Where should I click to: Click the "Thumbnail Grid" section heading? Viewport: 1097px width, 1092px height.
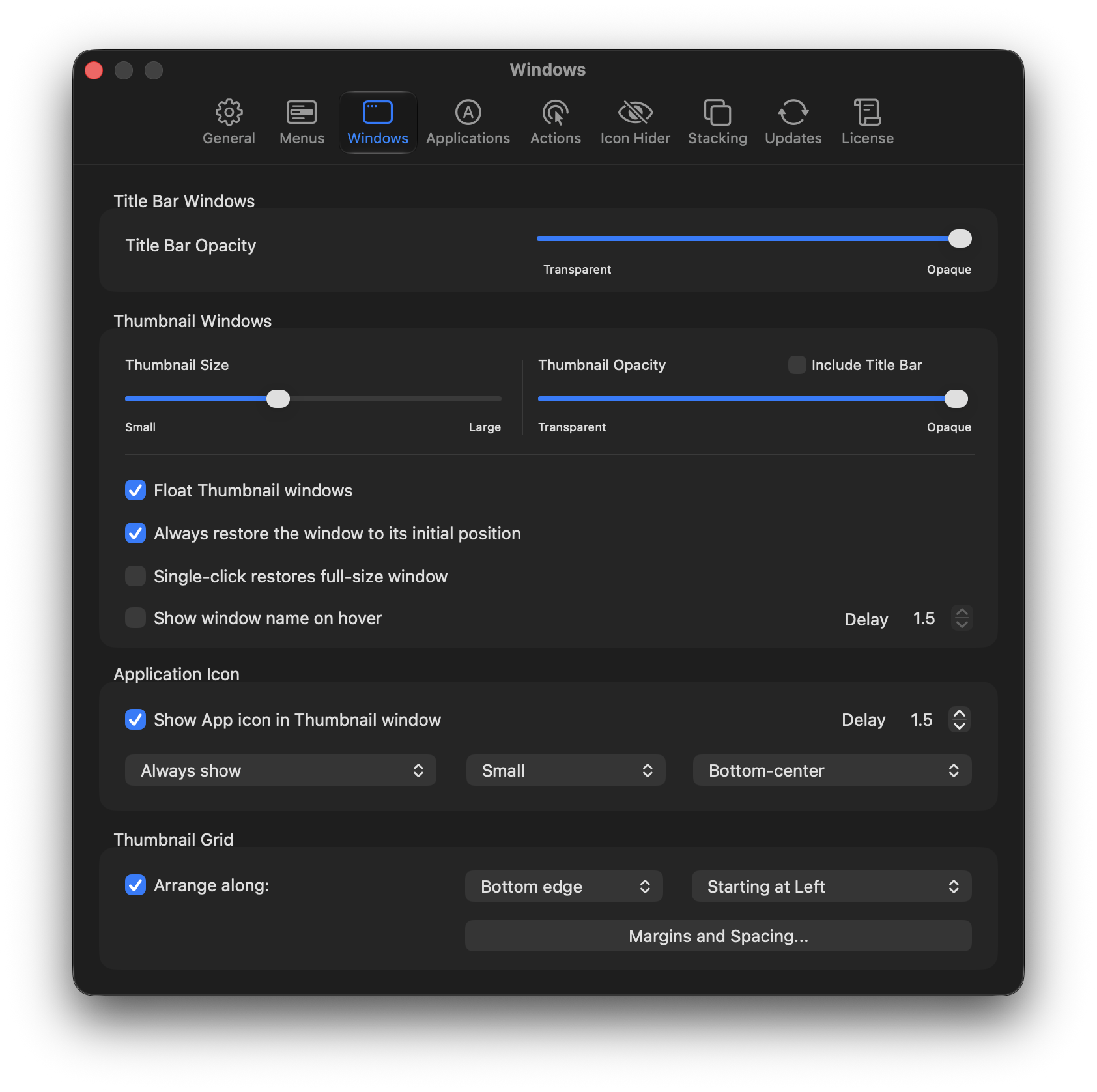tap(173, 839)
